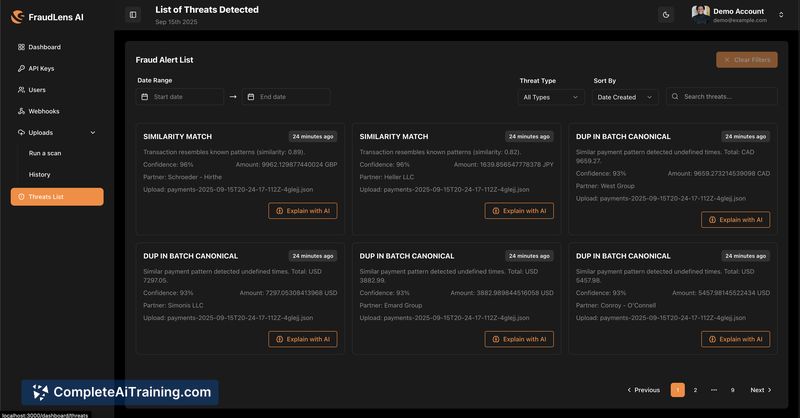The image size is (800, 418).
Task: Select page 1 in pagination
Action: click(x=678, y=390)
